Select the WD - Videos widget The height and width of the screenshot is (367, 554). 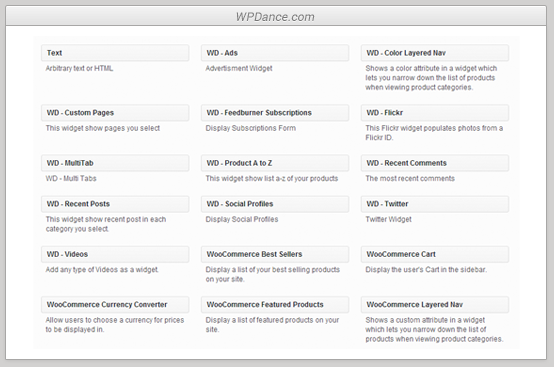(115, 254)
